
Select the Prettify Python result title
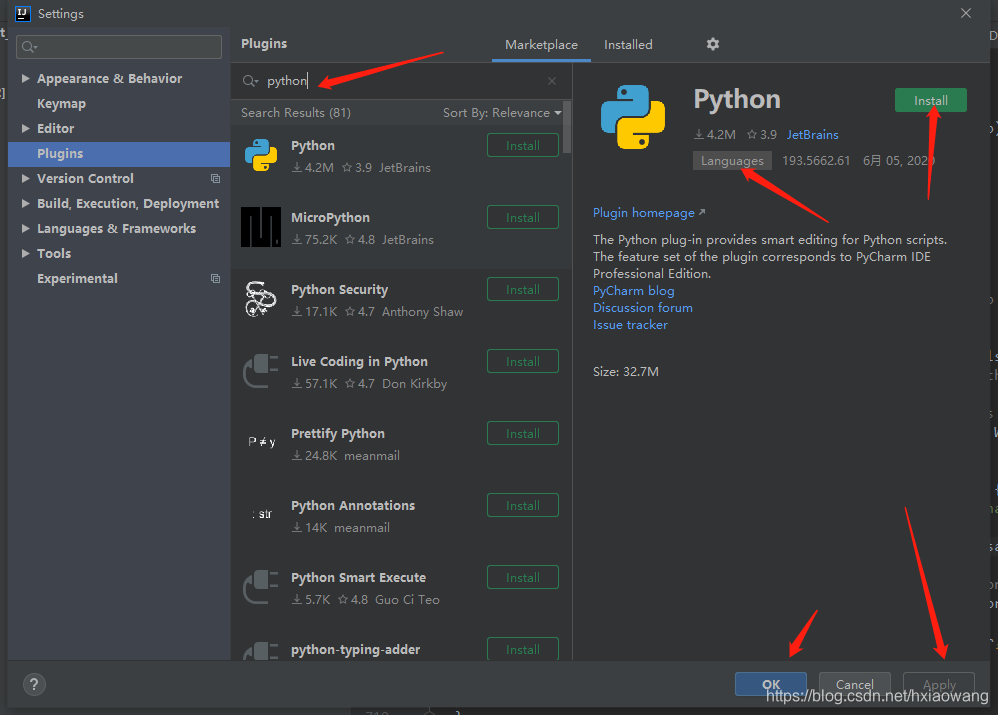(x=337, y=434)
